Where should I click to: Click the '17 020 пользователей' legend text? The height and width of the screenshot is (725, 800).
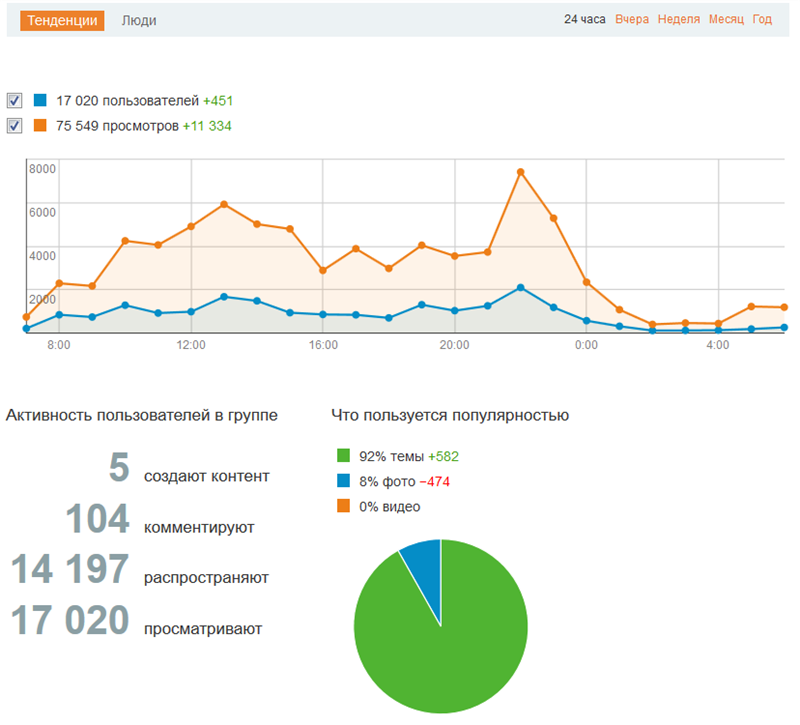[127, 101]
